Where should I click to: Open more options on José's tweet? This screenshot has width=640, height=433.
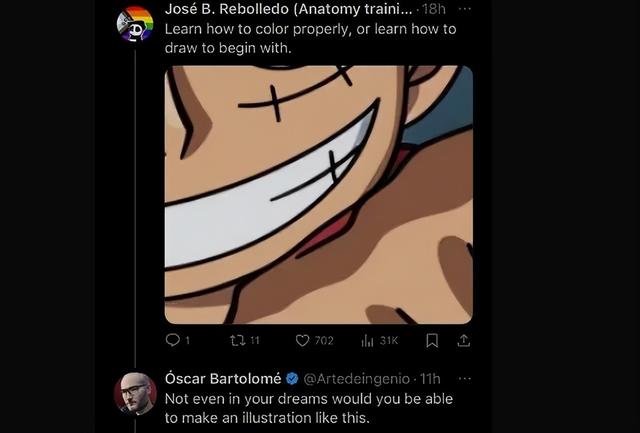tap(465, 9)
